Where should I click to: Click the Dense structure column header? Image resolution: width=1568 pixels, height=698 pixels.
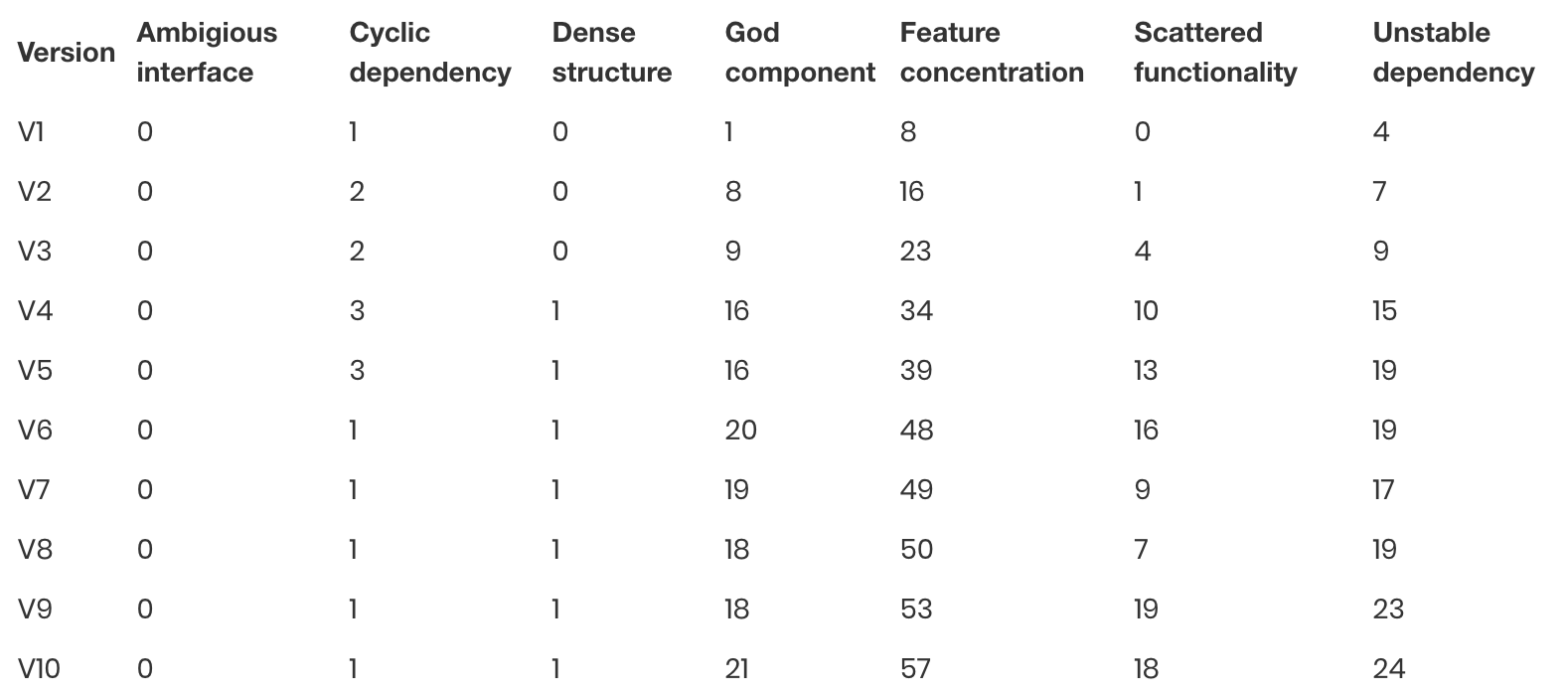(611, 53)
